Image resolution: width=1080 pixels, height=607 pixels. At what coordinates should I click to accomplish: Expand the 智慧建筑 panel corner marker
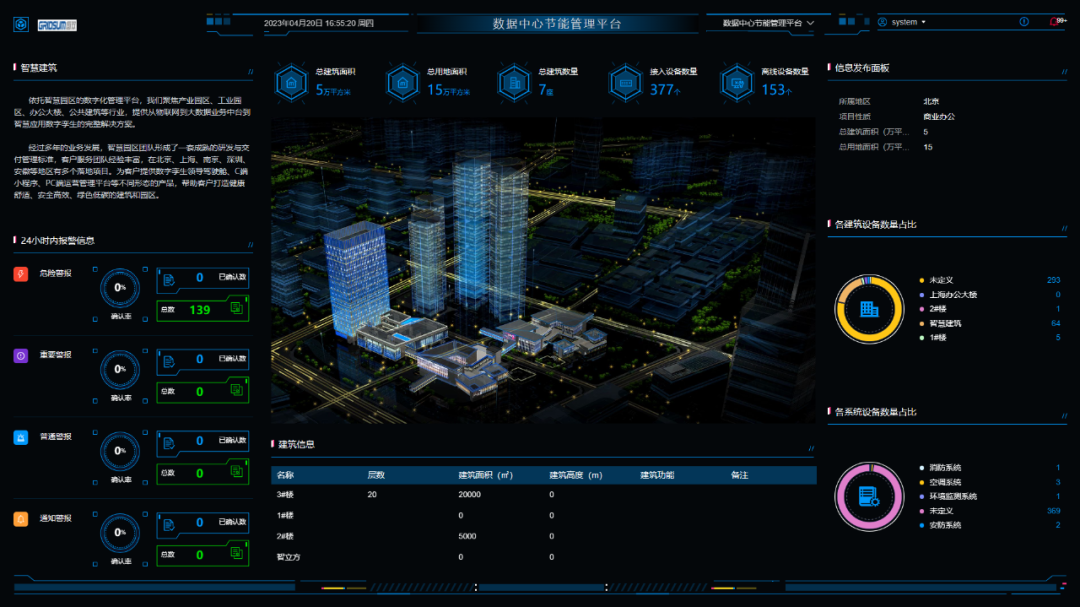point(251,72)
